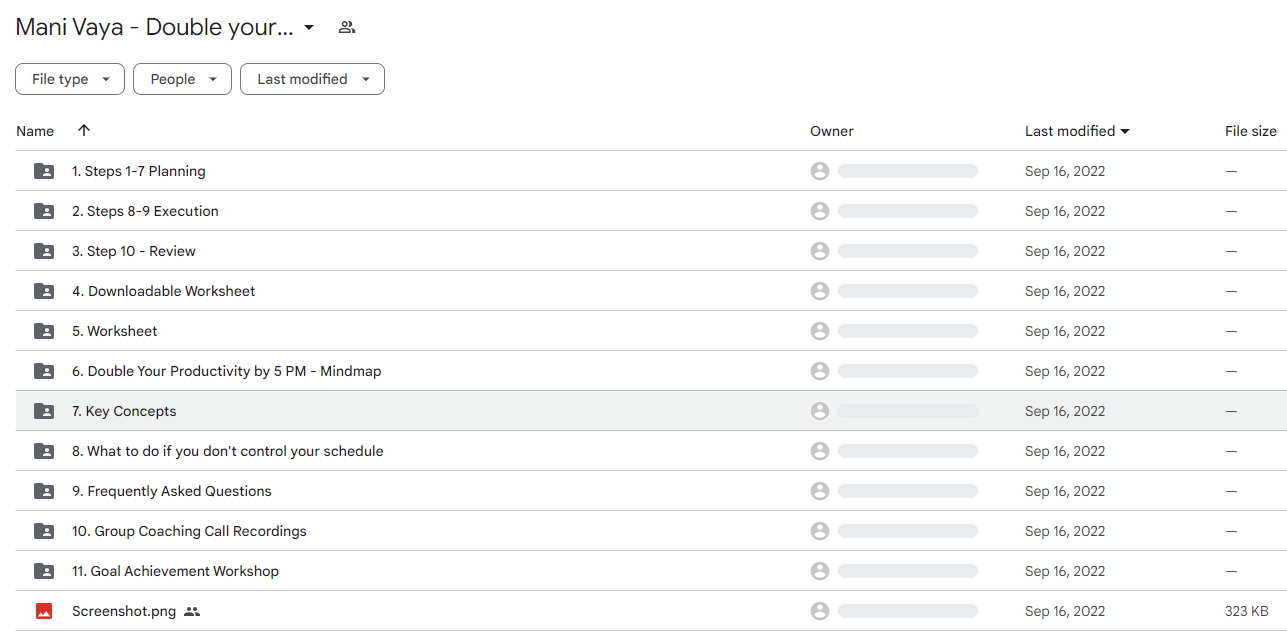Click the folder icon for Key Concepts

click(x=44, y=411)
